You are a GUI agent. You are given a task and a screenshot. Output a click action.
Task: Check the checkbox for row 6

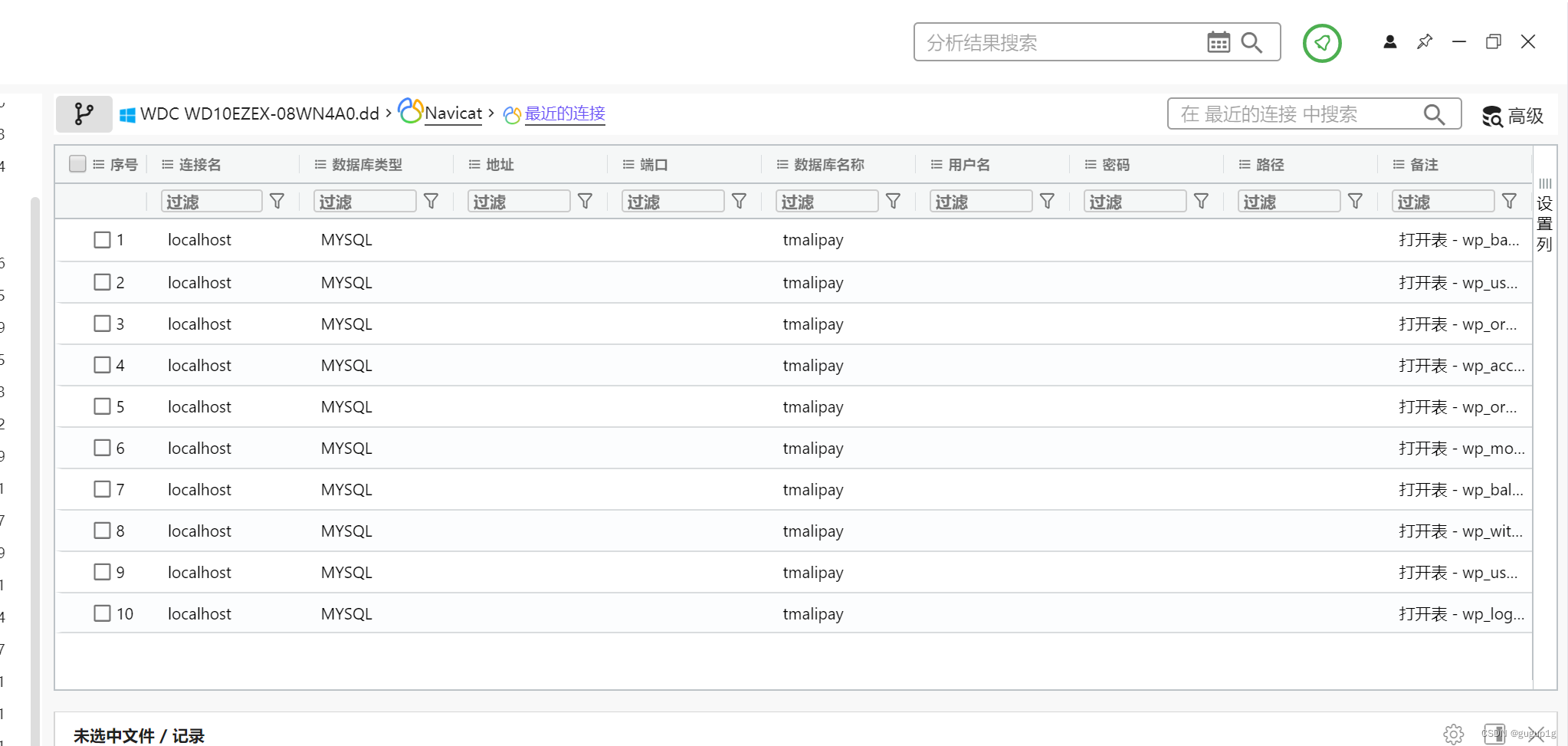[x=102, y=448]
